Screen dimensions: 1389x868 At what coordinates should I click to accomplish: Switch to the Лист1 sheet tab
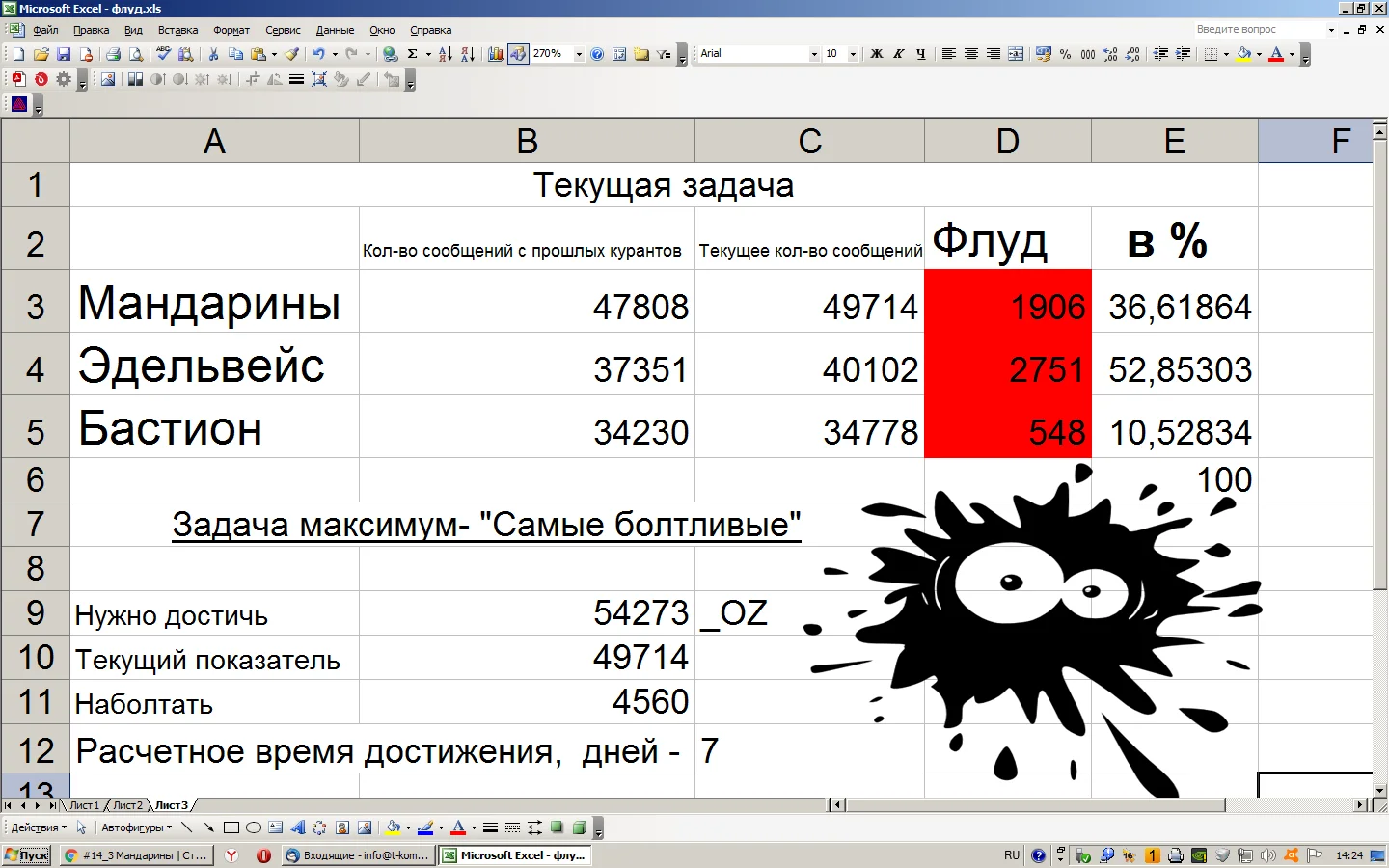click(84, 805)
